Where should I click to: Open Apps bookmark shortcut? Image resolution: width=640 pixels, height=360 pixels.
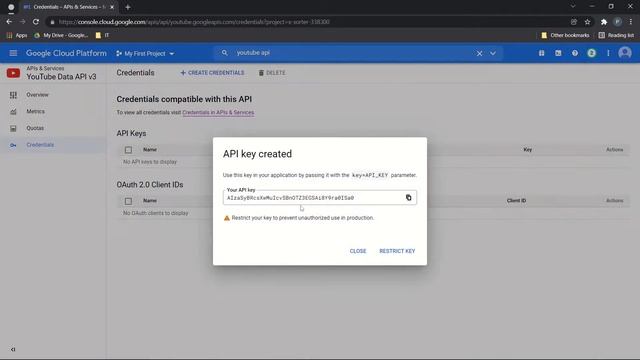click(17, 36)
